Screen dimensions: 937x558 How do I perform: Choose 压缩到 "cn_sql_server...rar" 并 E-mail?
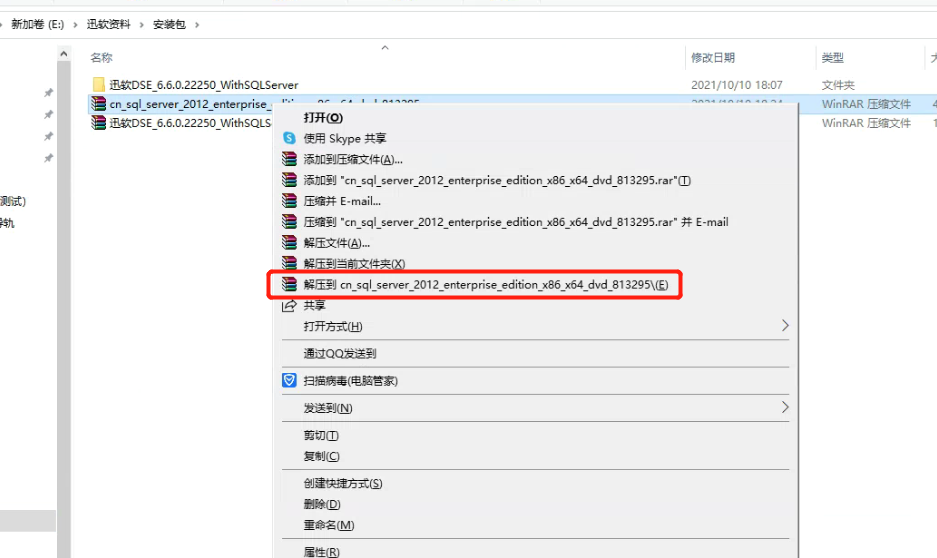(516, 222)
